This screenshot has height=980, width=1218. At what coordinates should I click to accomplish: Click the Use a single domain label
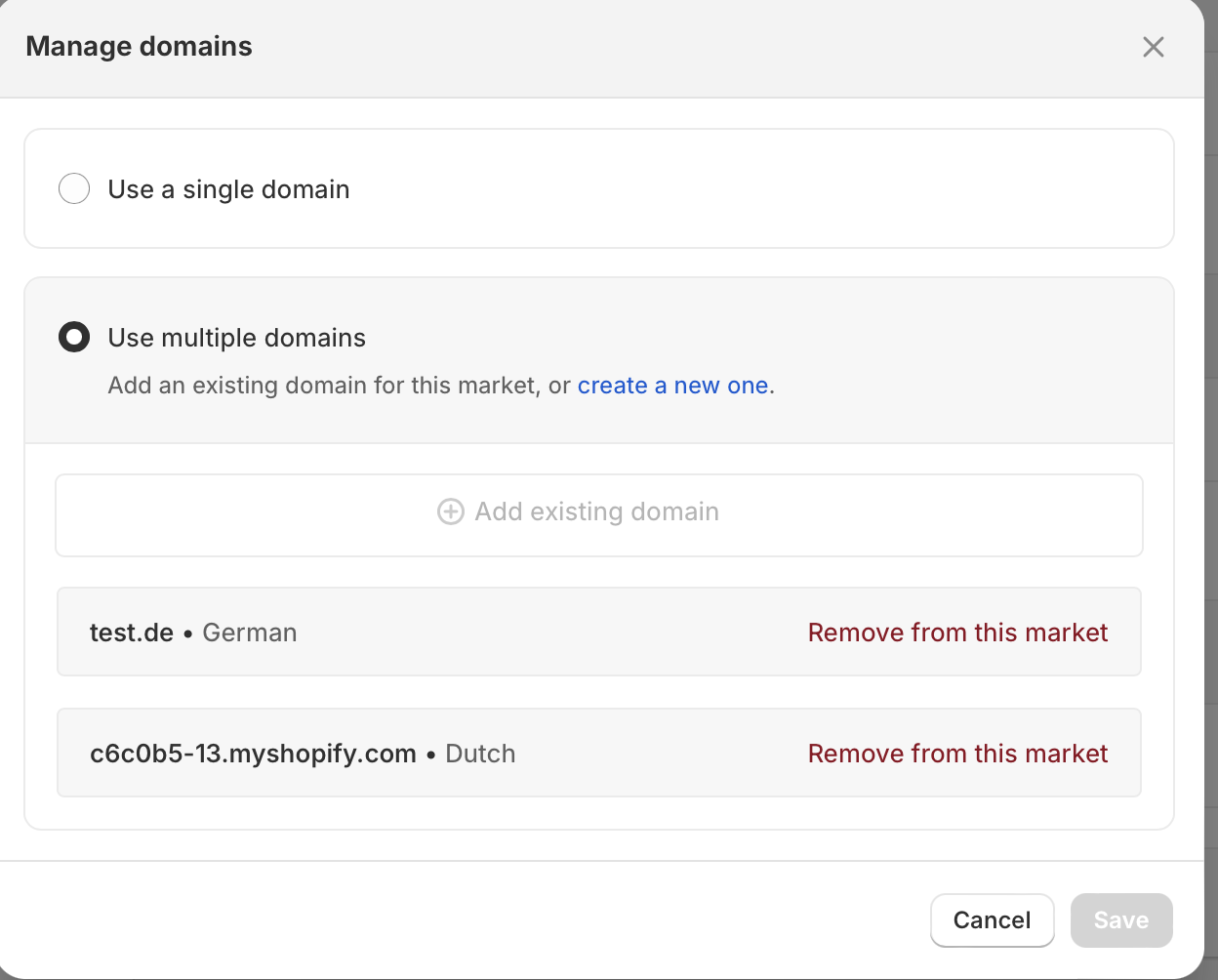228,189
